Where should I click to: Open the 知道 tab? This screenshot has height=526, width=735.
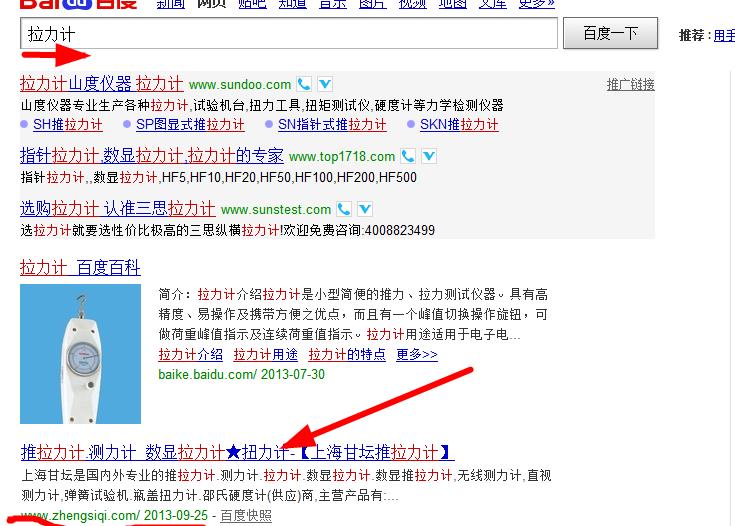(292, 4)
